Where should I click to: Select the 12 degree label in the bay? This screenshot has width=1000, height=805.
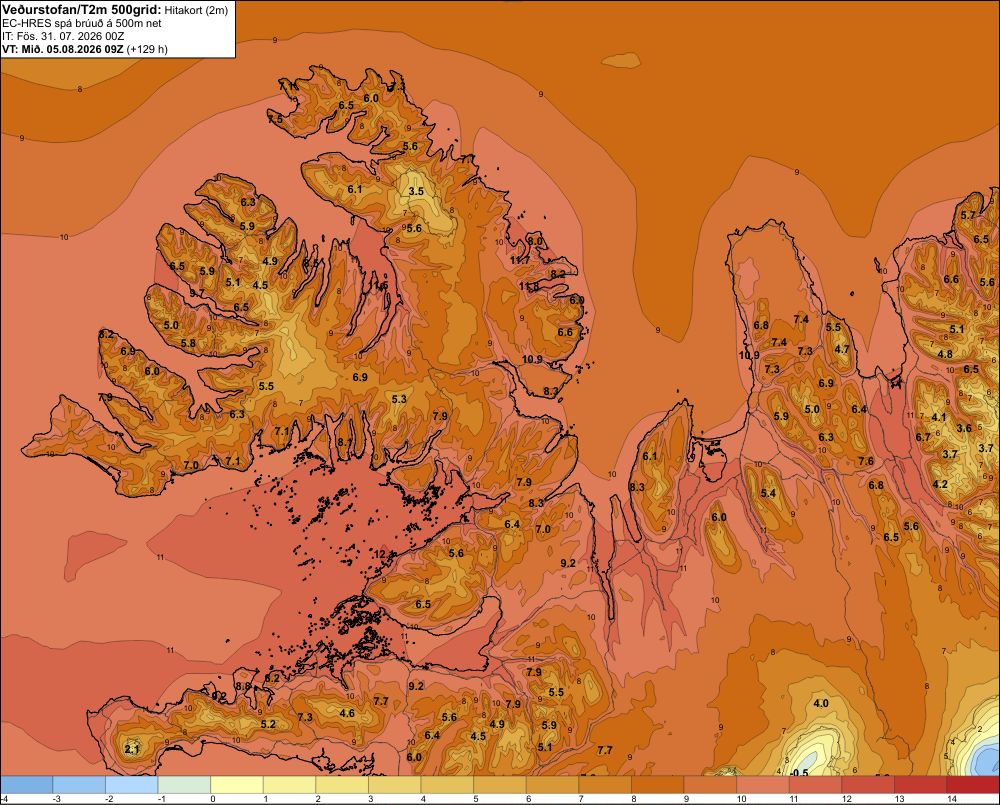click(379, 554)
